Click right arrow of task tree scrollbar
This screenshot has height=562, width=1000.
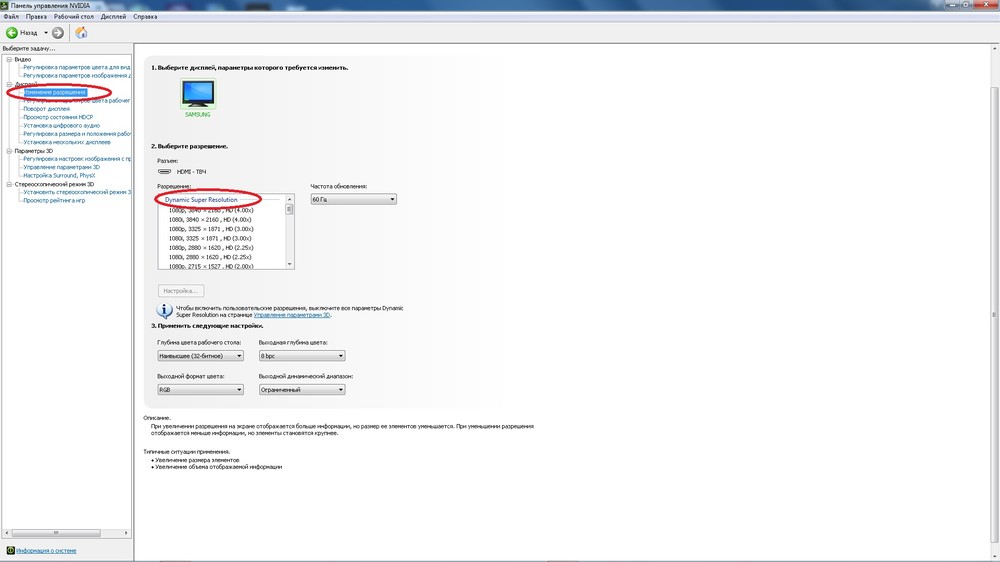tap(126, 533)
